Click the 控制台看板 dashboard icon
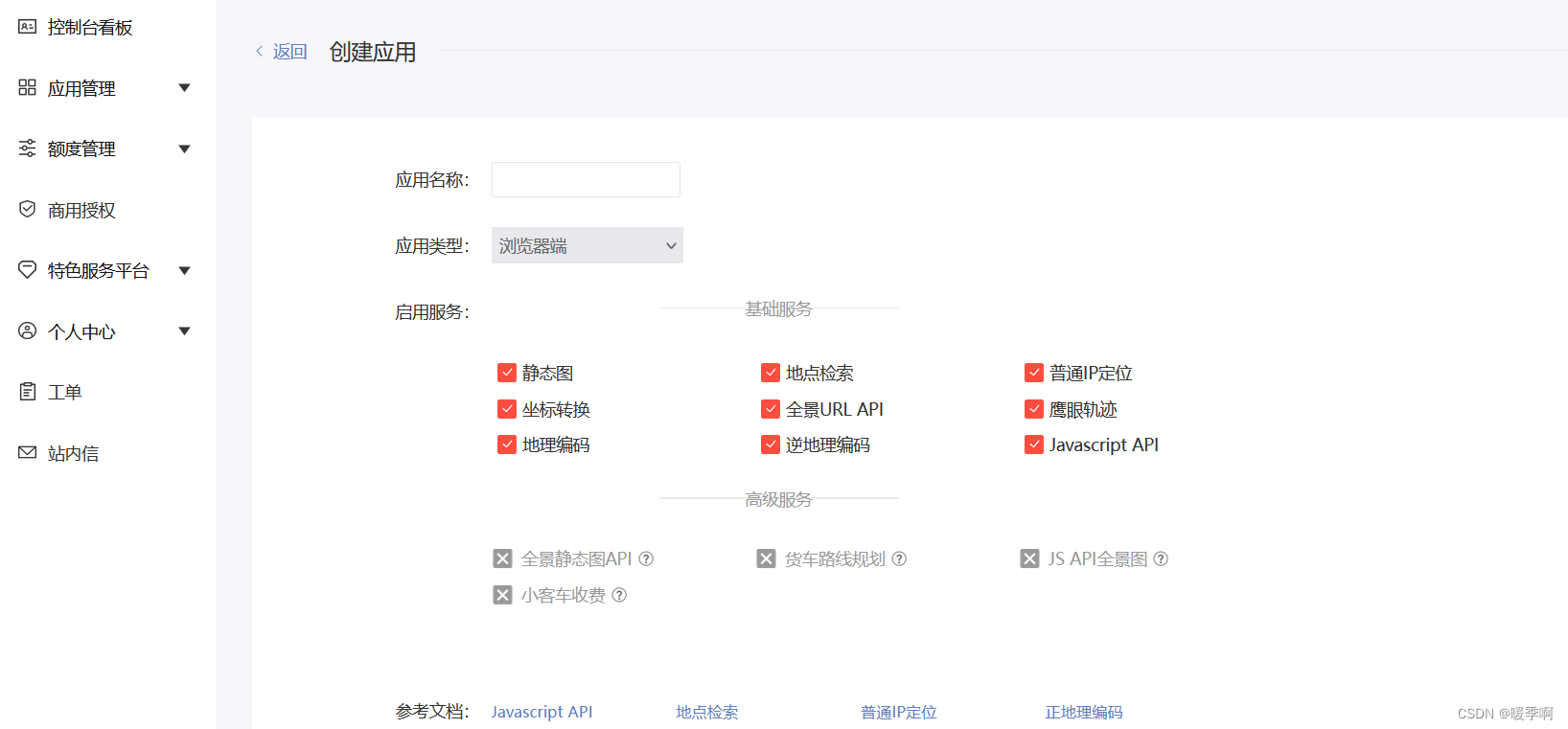The image size is (1568, 729). point(27,27)
